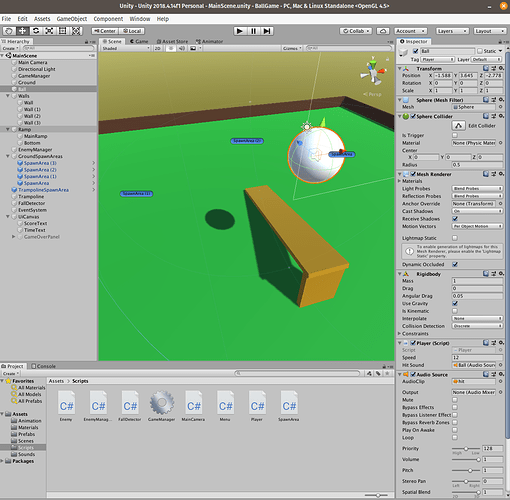Enable the Static checkbox for Ball
The width and height of the screenshot is (510, 500).
tap(480, 51)
